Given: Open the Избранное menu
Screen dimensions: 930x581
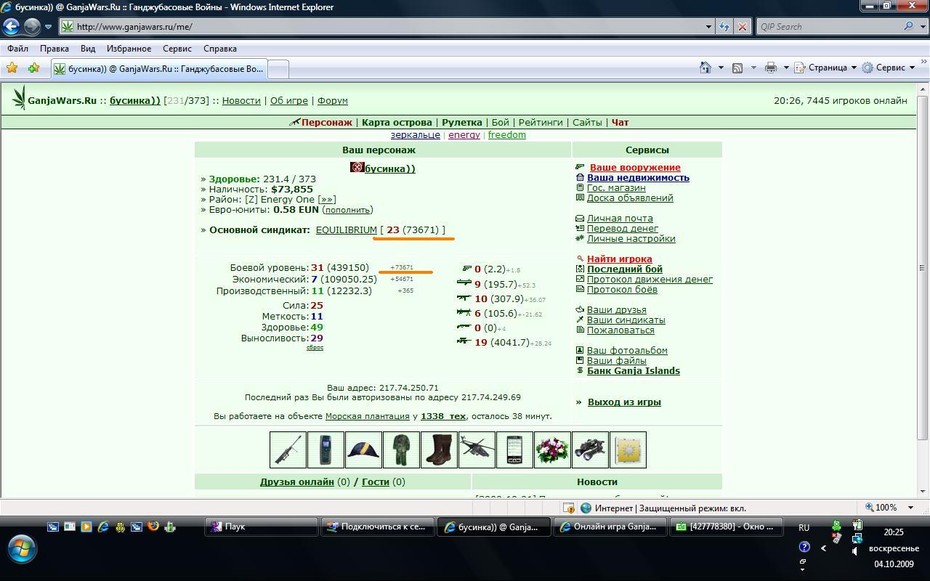Looking at the screenshot, I should (129, 49).
